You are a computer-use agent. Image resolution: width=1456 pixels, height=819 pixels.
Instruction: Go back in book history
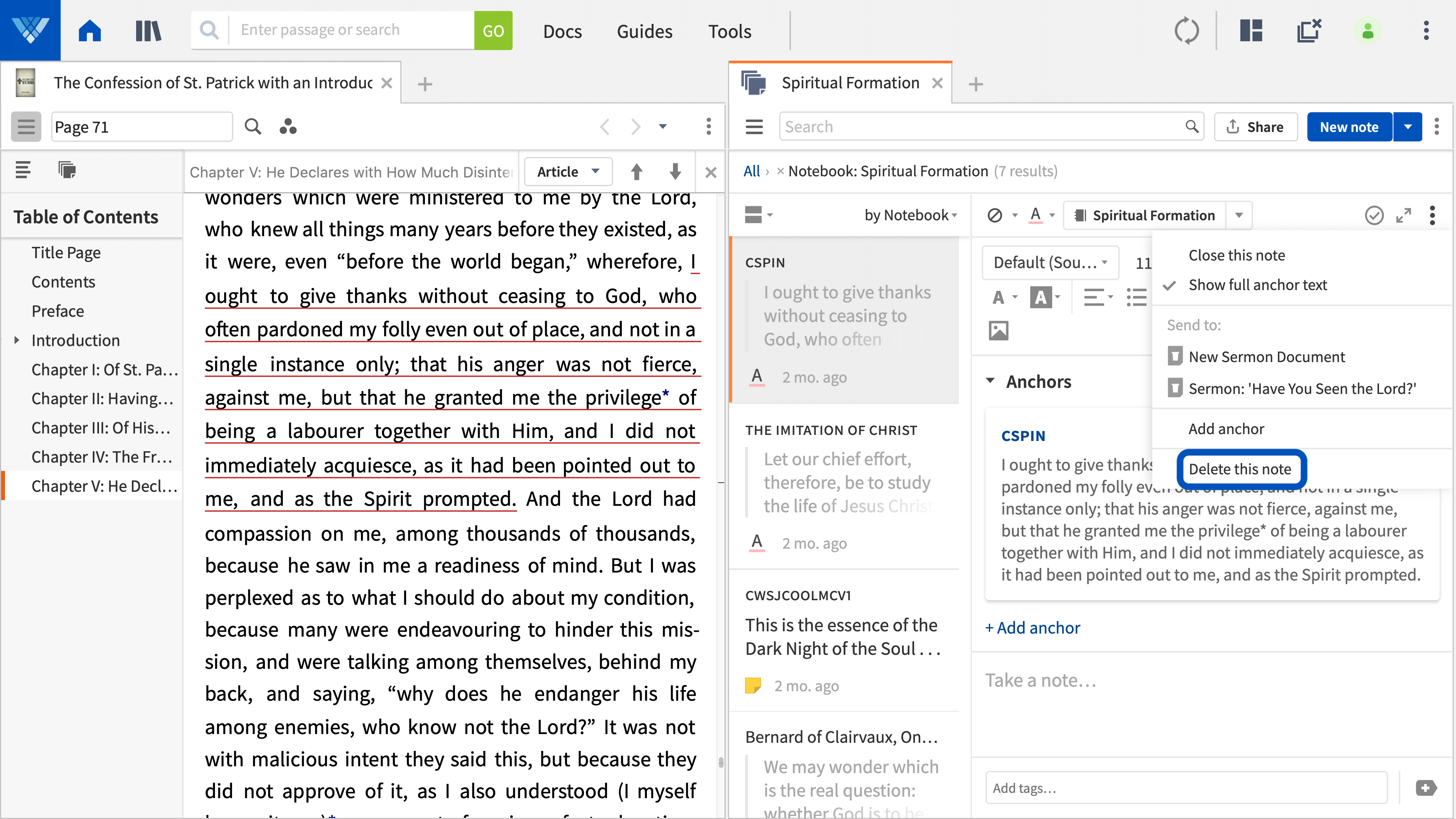[604, 127]
